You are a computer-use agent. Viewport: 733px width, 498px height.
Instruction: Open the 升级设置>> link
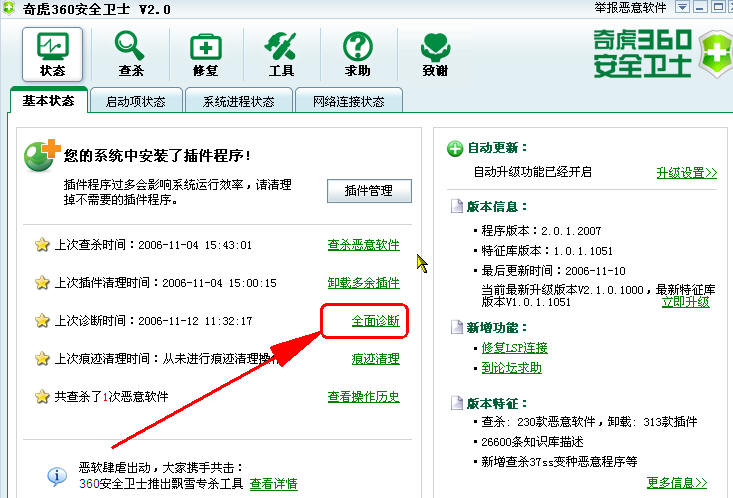[x=687, y=173]
